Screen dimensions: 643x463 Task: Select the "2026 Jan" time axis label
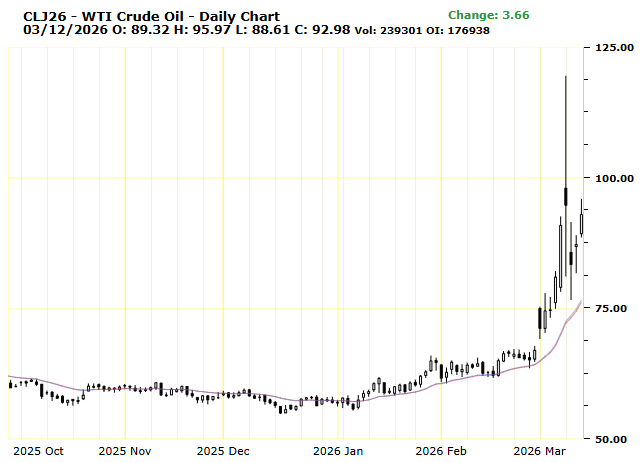point(340,451)
